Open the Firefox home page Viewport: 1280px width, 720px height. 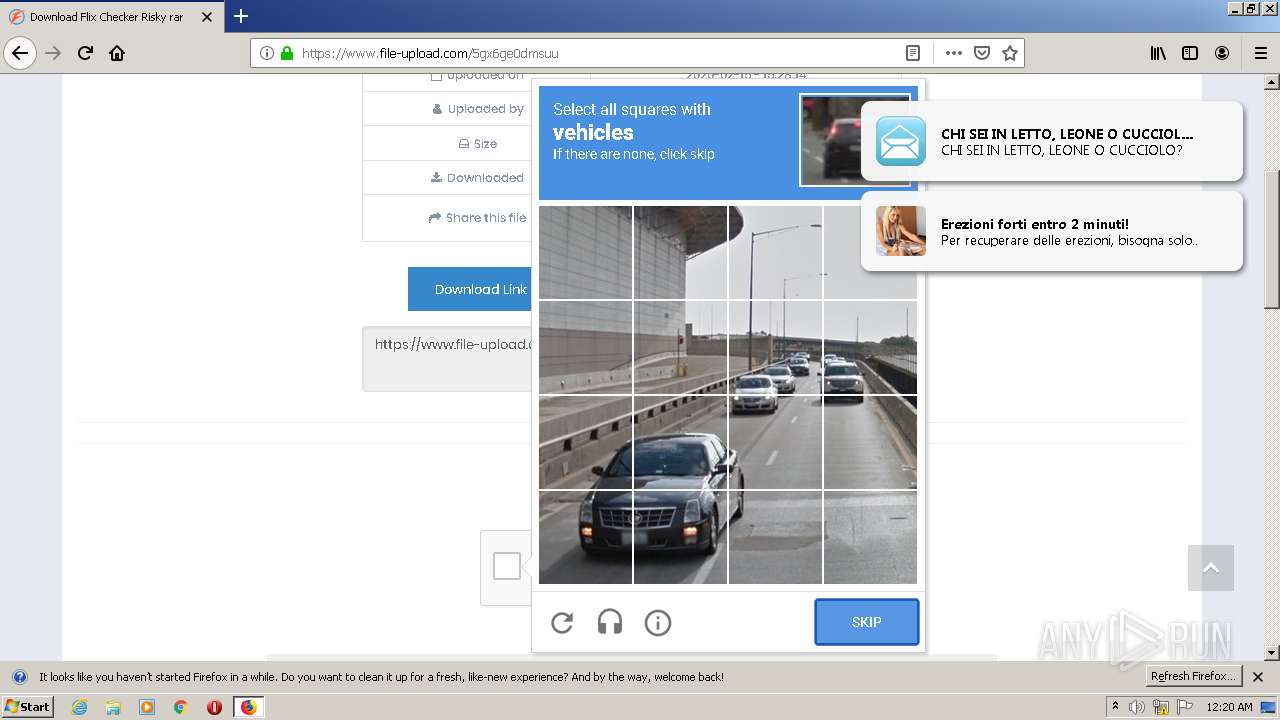click(x=117, y=53)
